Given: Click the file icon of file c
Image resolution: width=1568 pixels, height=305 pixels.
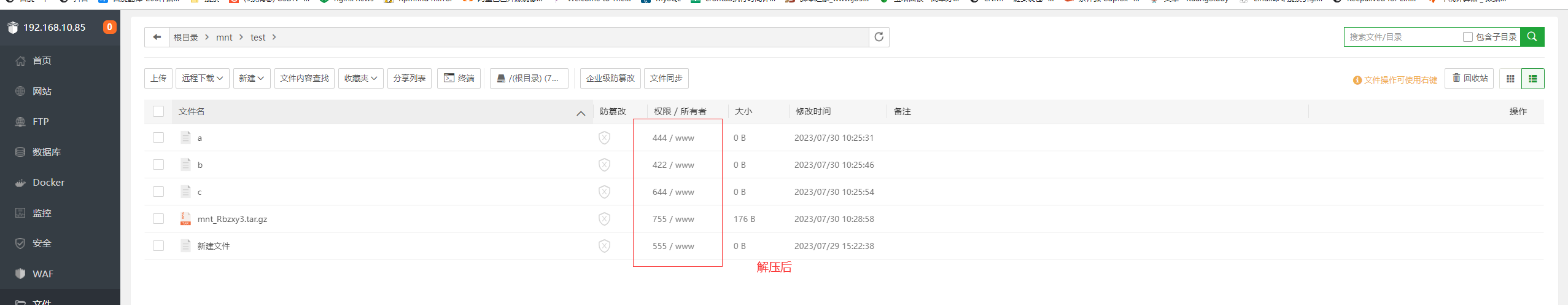Looking at the screenshot, I should coord(185,191).
